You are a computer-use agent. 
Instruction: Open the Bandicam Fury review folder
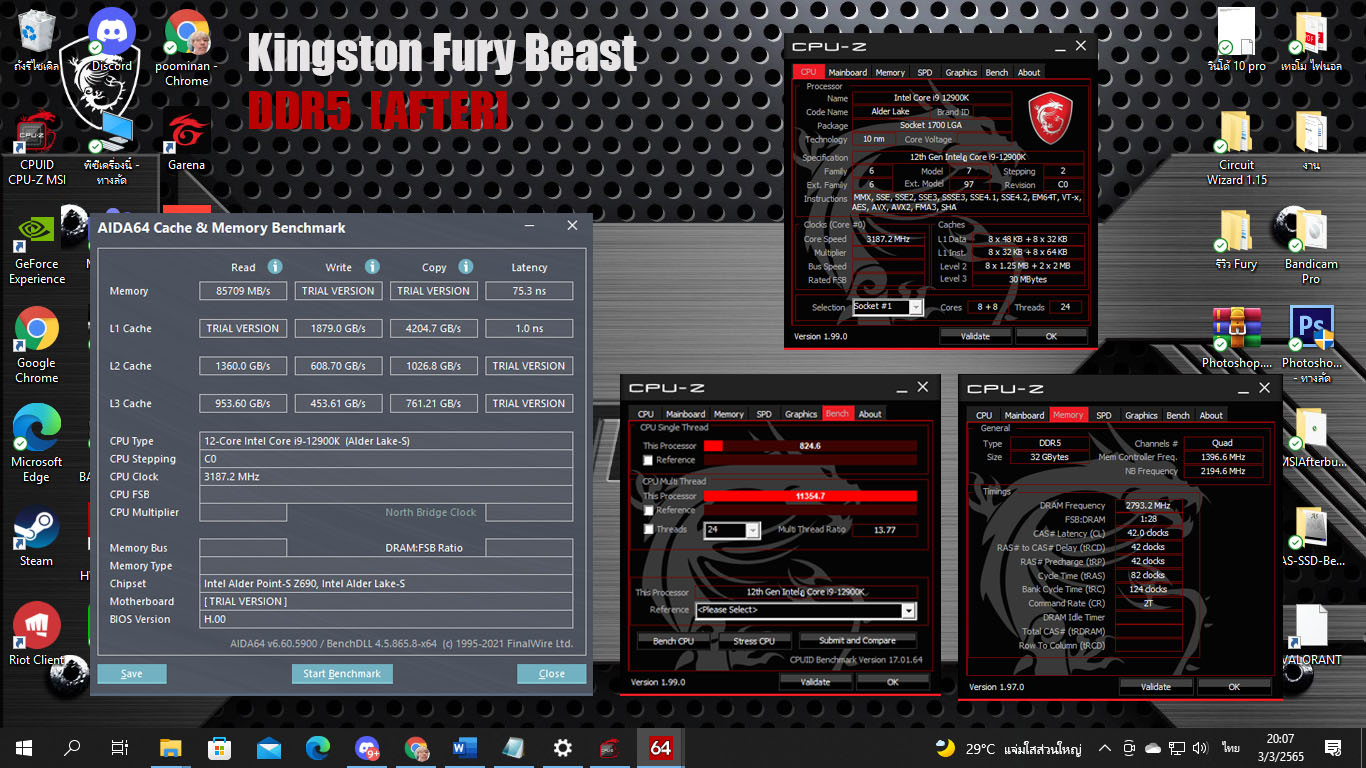click(x=1236, y=232)
